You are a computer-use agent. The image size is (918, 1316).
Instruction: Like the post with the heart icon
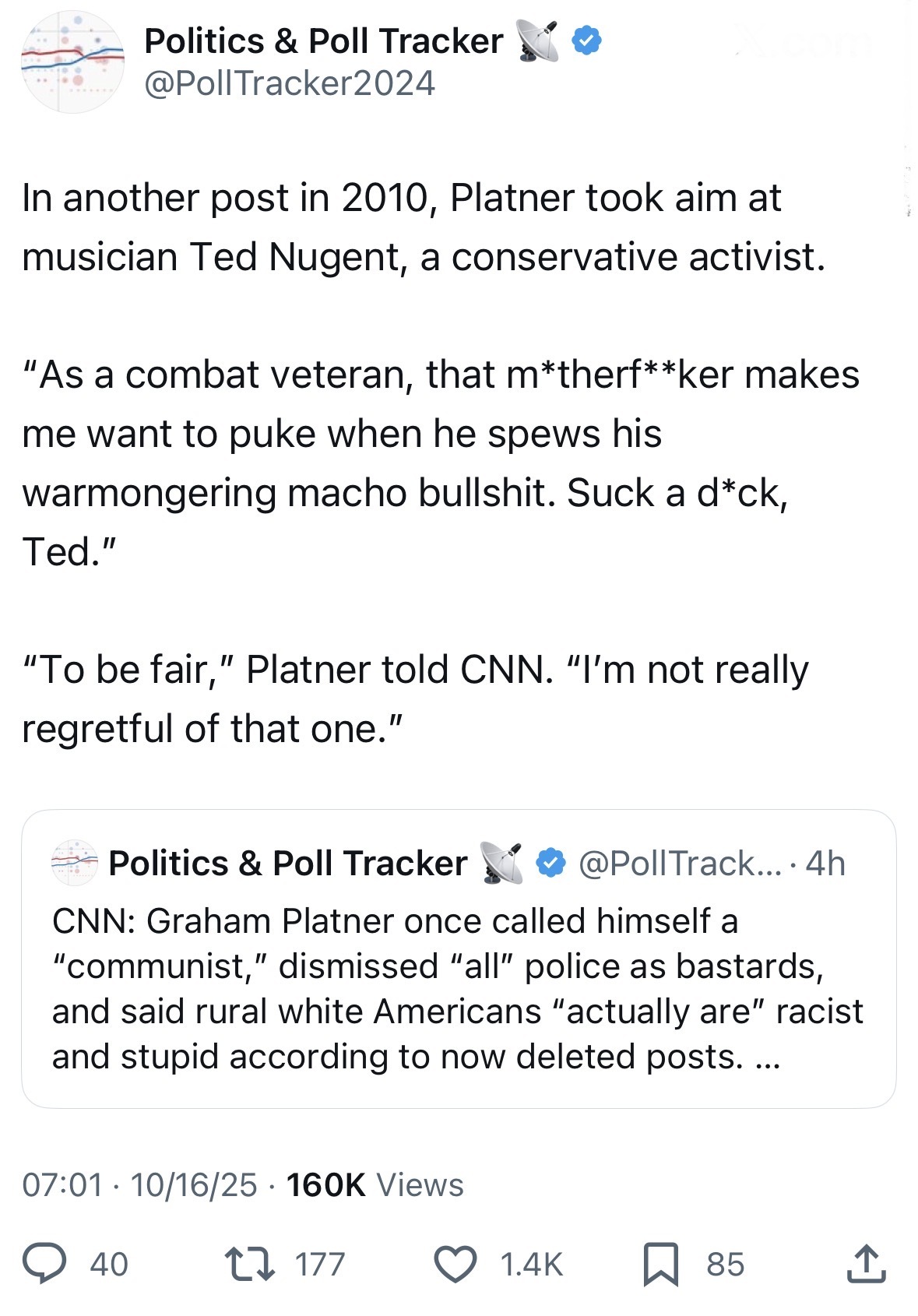point(455,1263)
